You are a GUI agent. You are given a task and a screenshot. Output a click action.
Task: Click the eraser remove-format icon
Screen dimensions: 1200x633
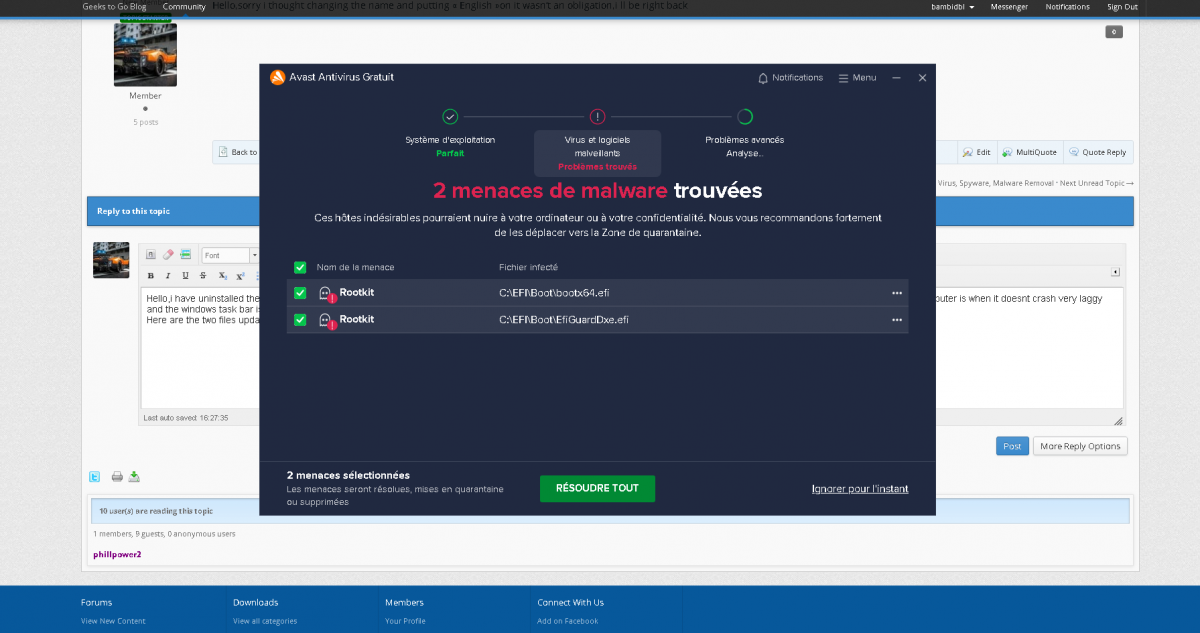[168, 255]
